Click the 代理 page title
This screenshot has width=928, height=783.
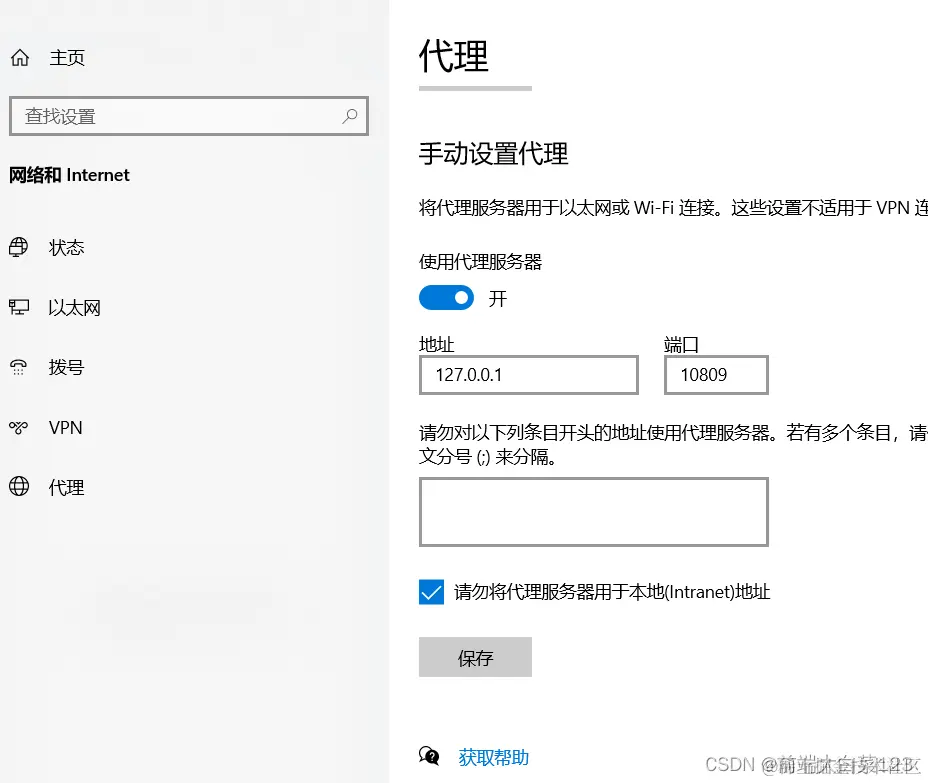coord(454,56)
